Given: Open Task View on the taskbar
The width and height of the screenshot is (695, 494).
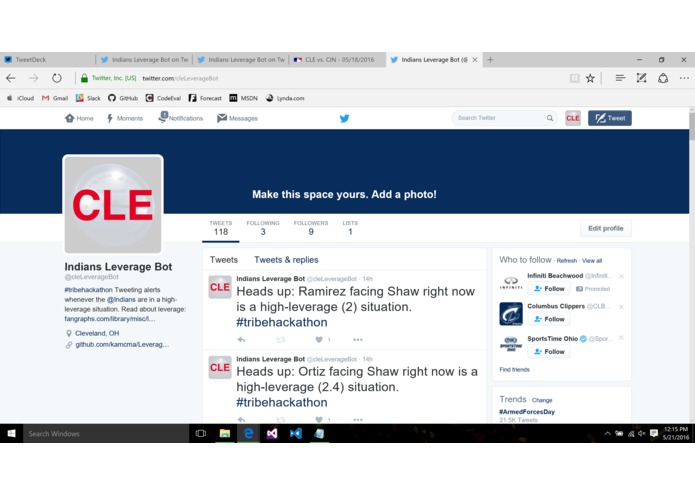Looking at the screenshot, I should coord(201,433).
